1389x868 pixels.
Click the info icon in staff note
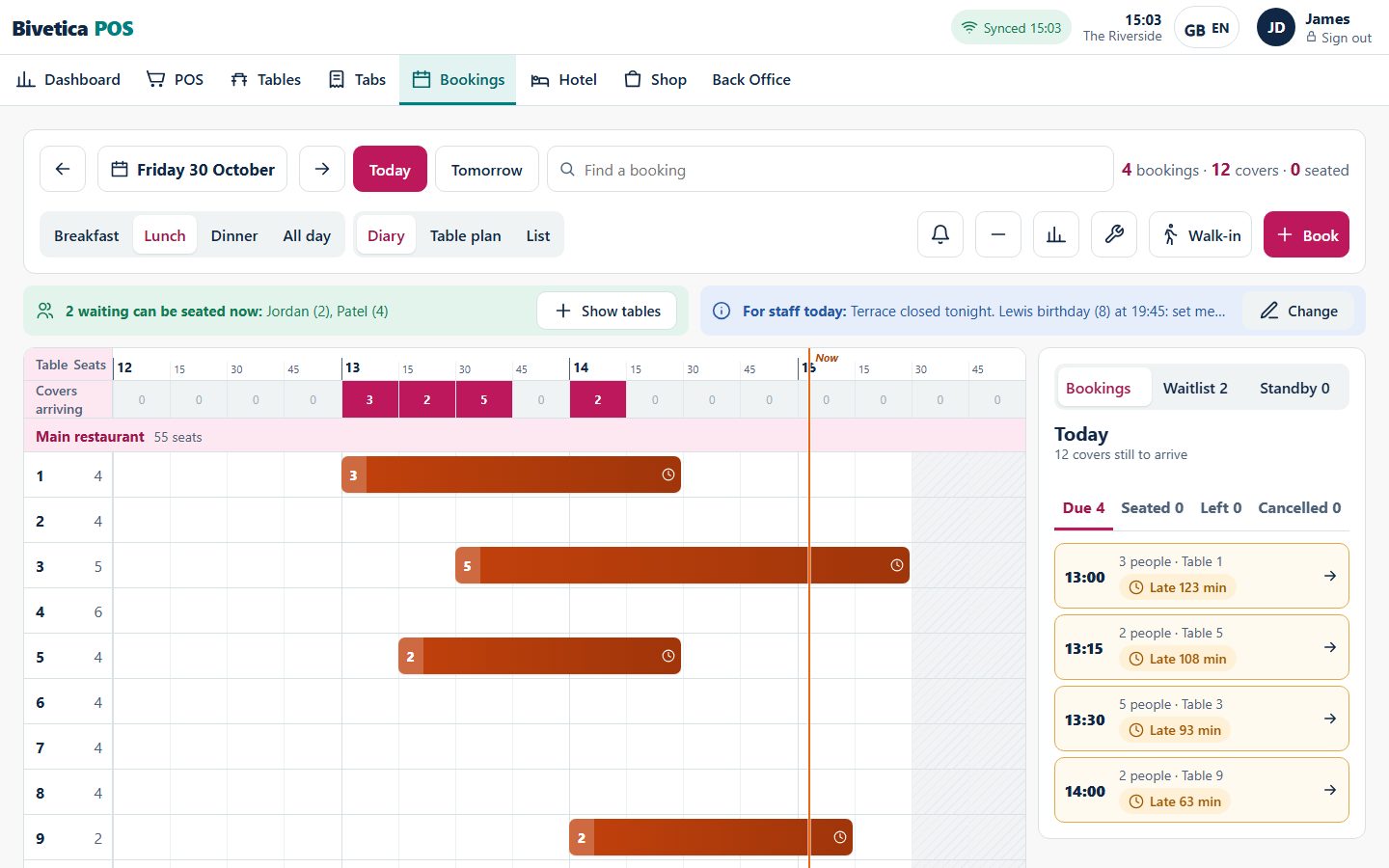pos(721,311)
